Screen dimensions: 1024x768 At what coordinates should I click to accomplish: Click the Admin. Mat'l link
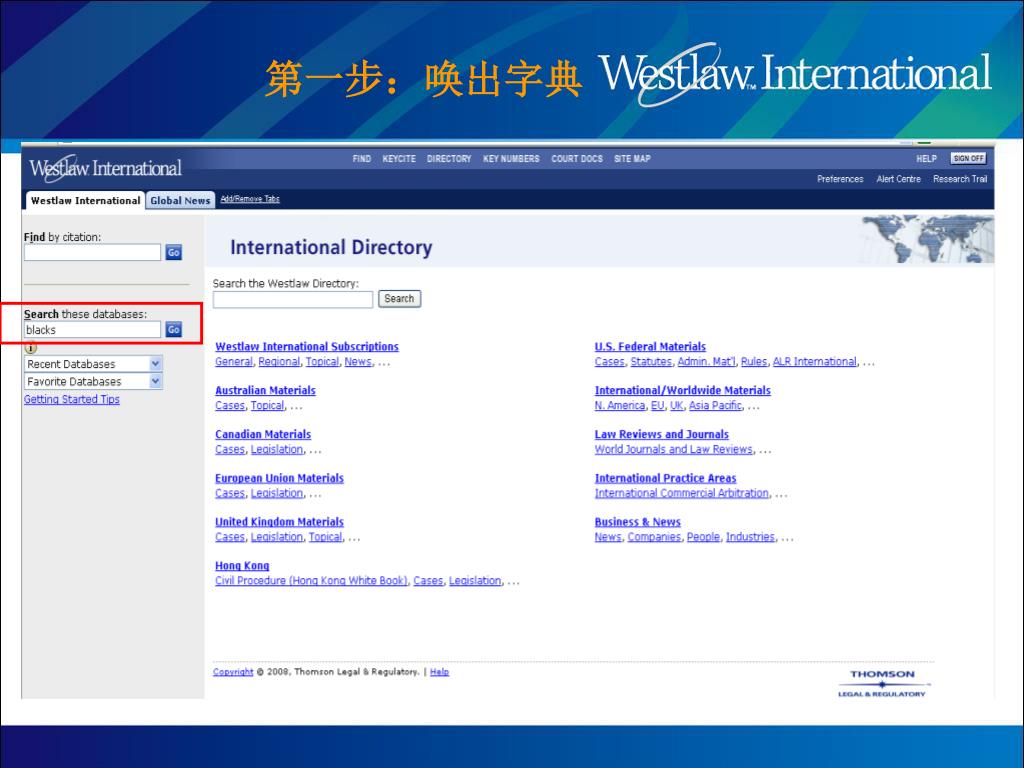706,362
